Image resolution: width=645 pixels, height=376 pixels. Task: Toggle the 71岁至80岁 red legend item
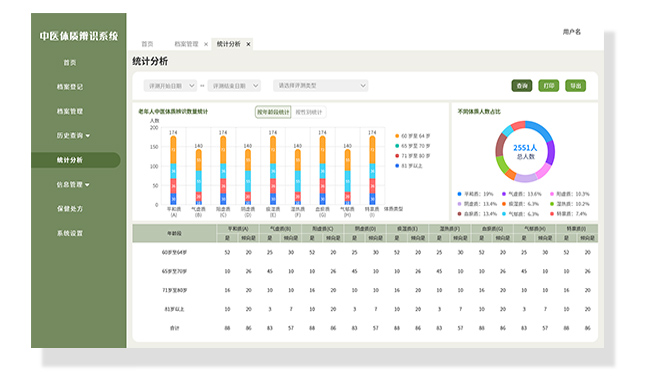pos(413,156)
